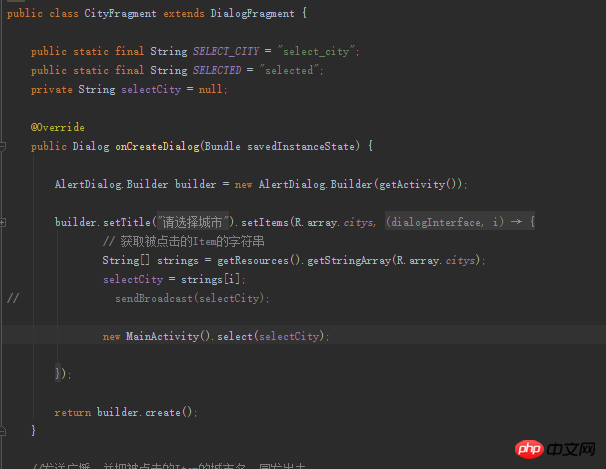Viewport: 606px width, 469px height.
Task: Click the commented-out sendBroadcast call
Action: pyautogui.click(x=192, y=298)
